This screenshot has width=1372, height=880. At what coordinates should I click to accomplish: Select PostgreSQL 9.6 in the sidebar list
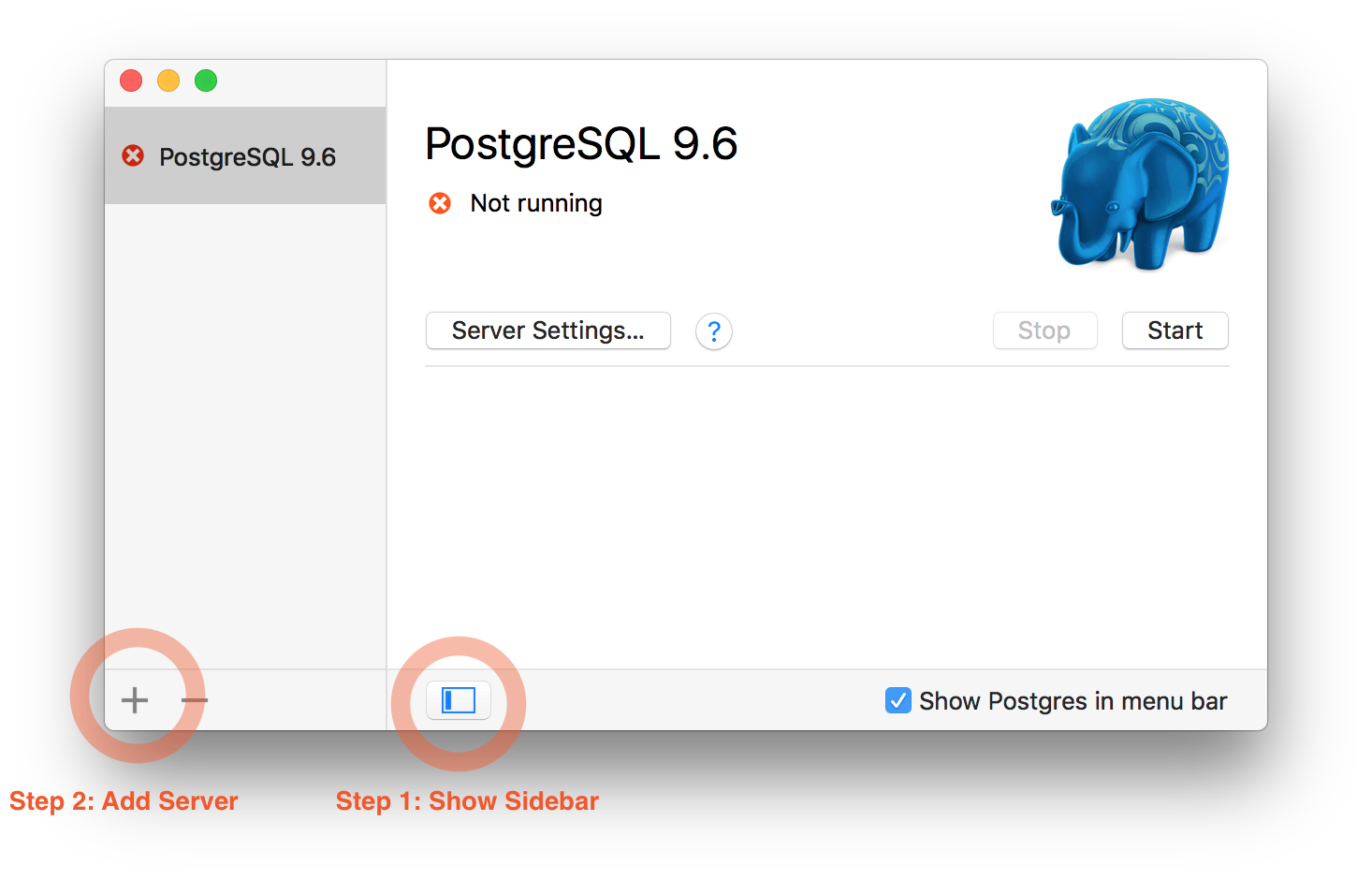tap(245, 155)
